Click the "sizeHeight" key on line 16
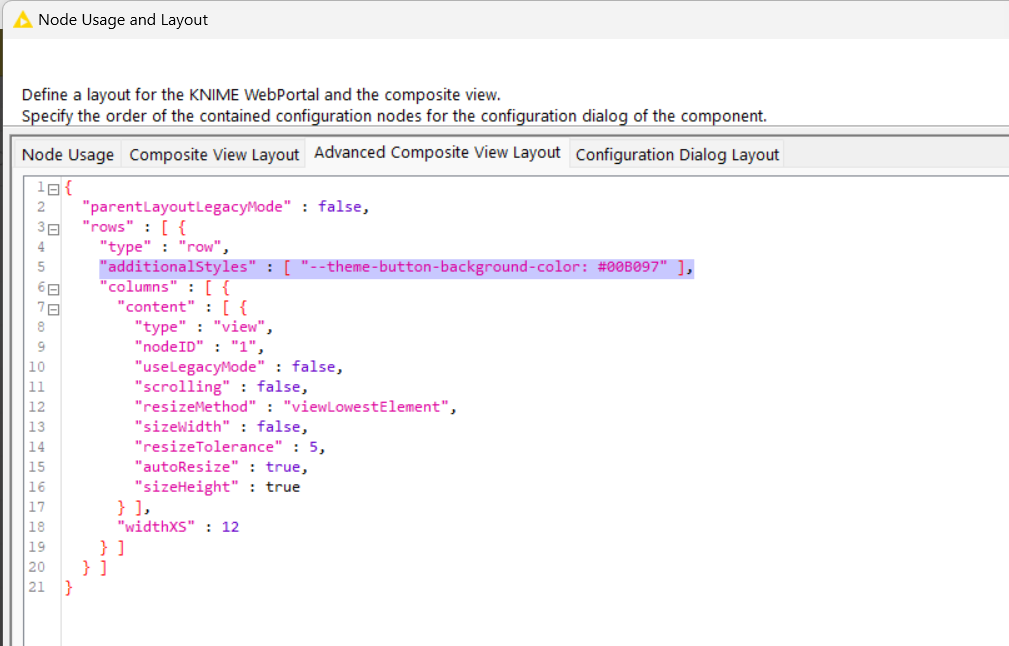 pyautogui.click(x=186, y=486)
